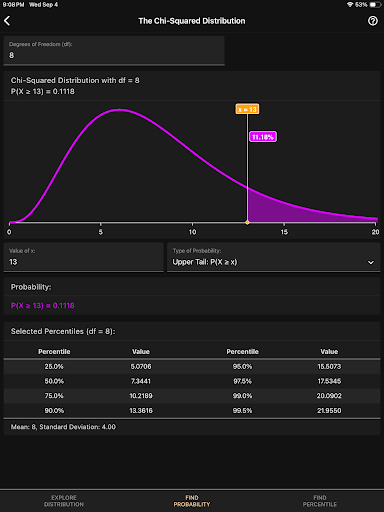Select the 50.0% percentile value 7.3441
Image resolution: width=384 pixels, height=512 pixels.
141,381
